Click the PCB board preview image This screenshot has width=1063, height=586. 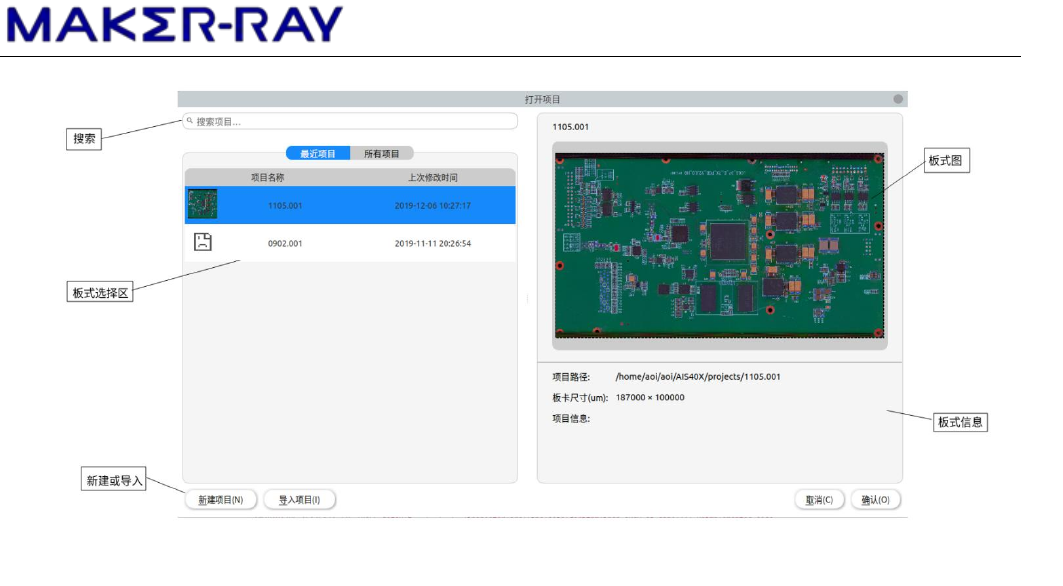point(719,246)
